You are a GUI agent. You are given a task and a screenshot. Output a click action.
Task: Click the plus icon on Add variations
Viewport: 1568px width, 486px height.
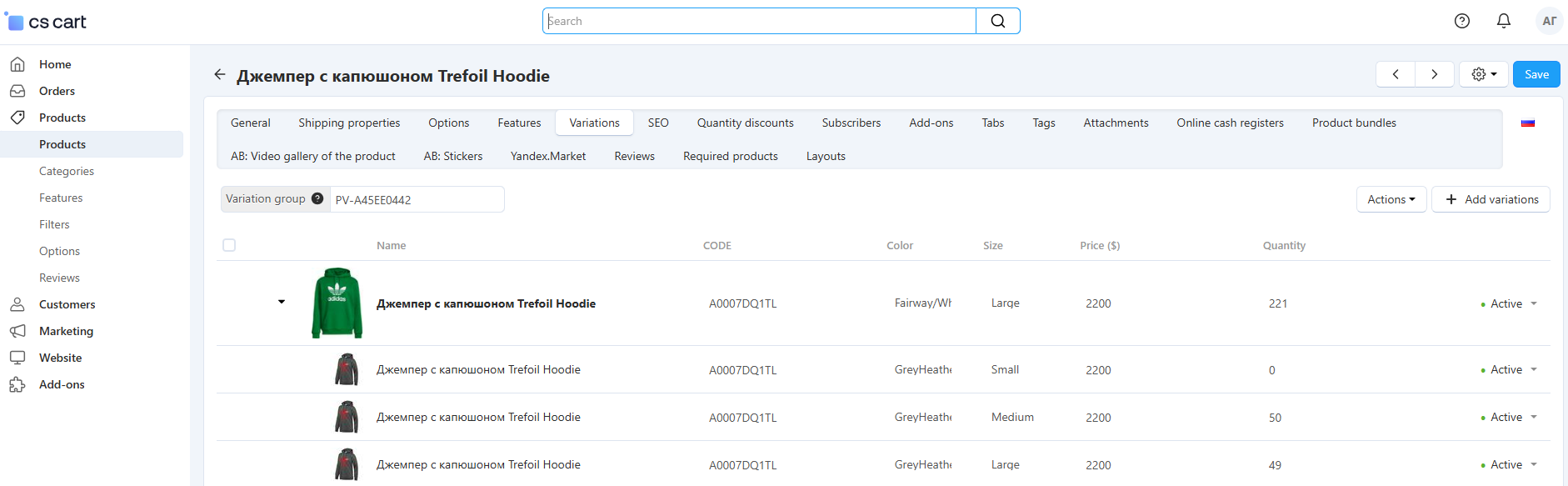click(1451, 199)
